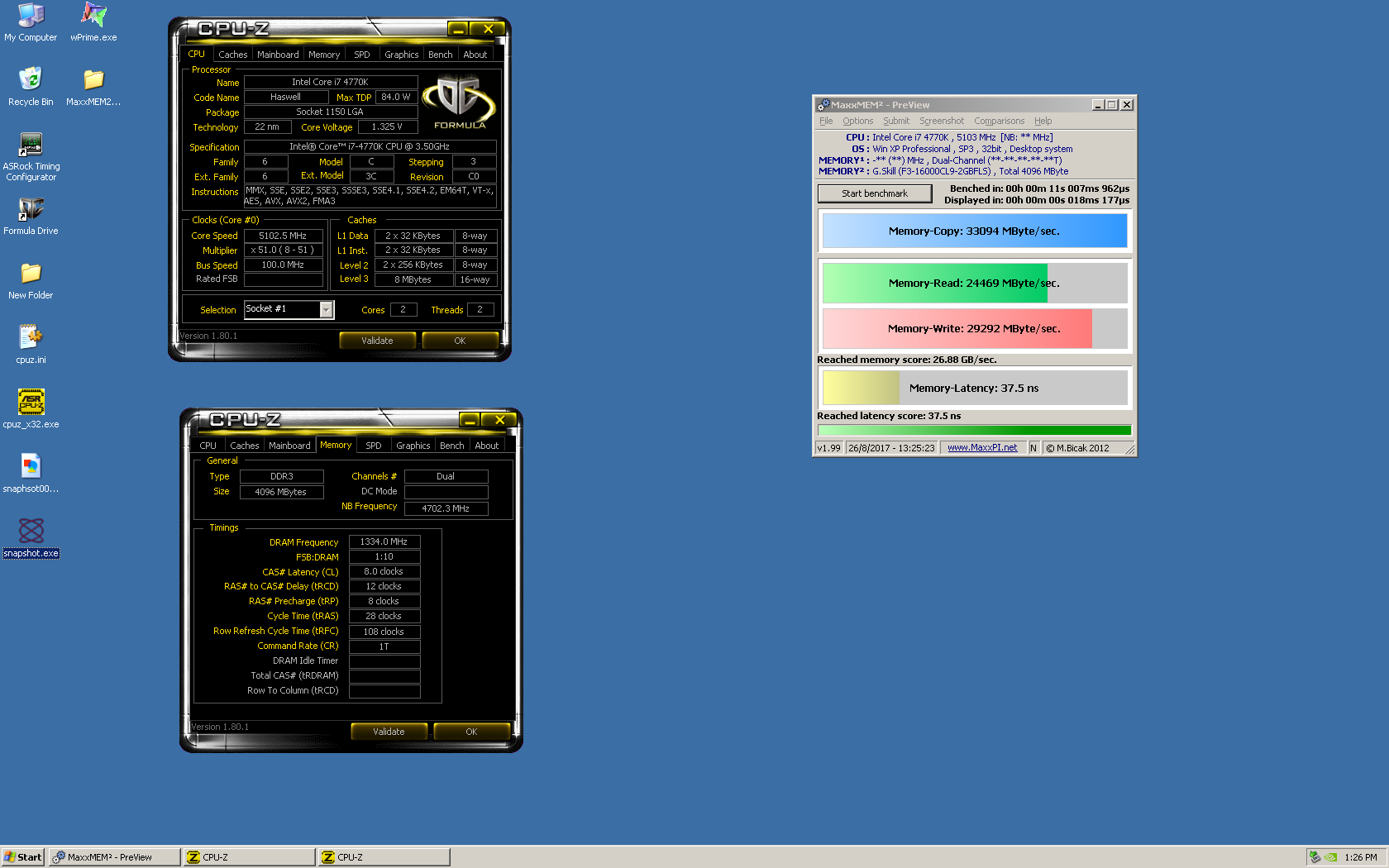
Task: Click the Core Voltage 1.325 V value
Action: point(387,127)
